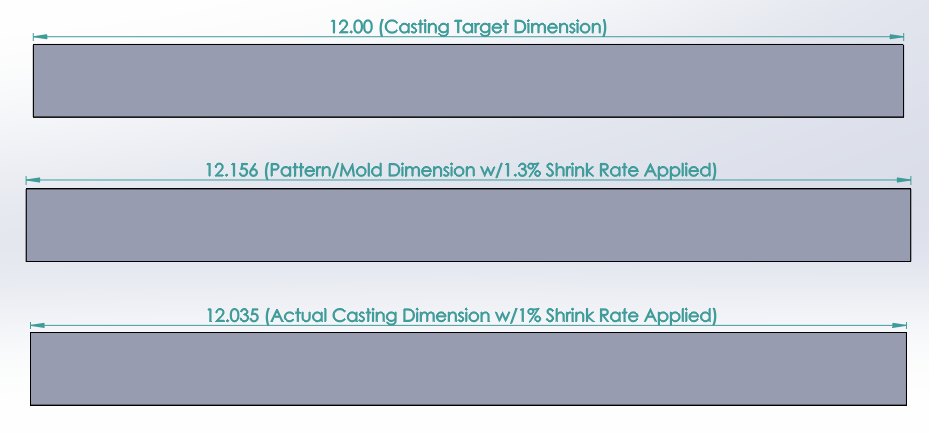Pick the bottom edge of the Casting Target bar
The width and height of the screenshot is (929, 434).
click(x=468, y=117)
